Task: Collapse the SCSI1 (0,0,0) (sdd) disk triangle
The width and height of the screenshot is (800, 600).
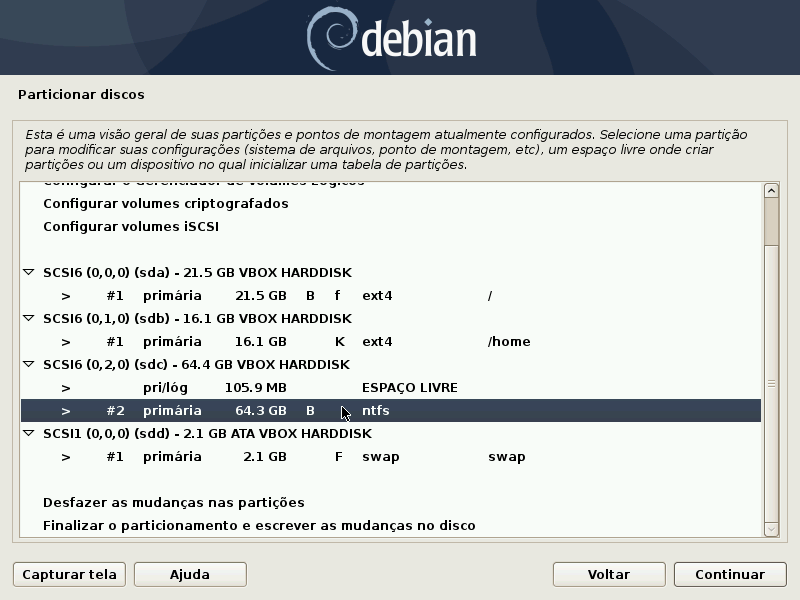Action: pyautogui.click(x=29, y=433)
